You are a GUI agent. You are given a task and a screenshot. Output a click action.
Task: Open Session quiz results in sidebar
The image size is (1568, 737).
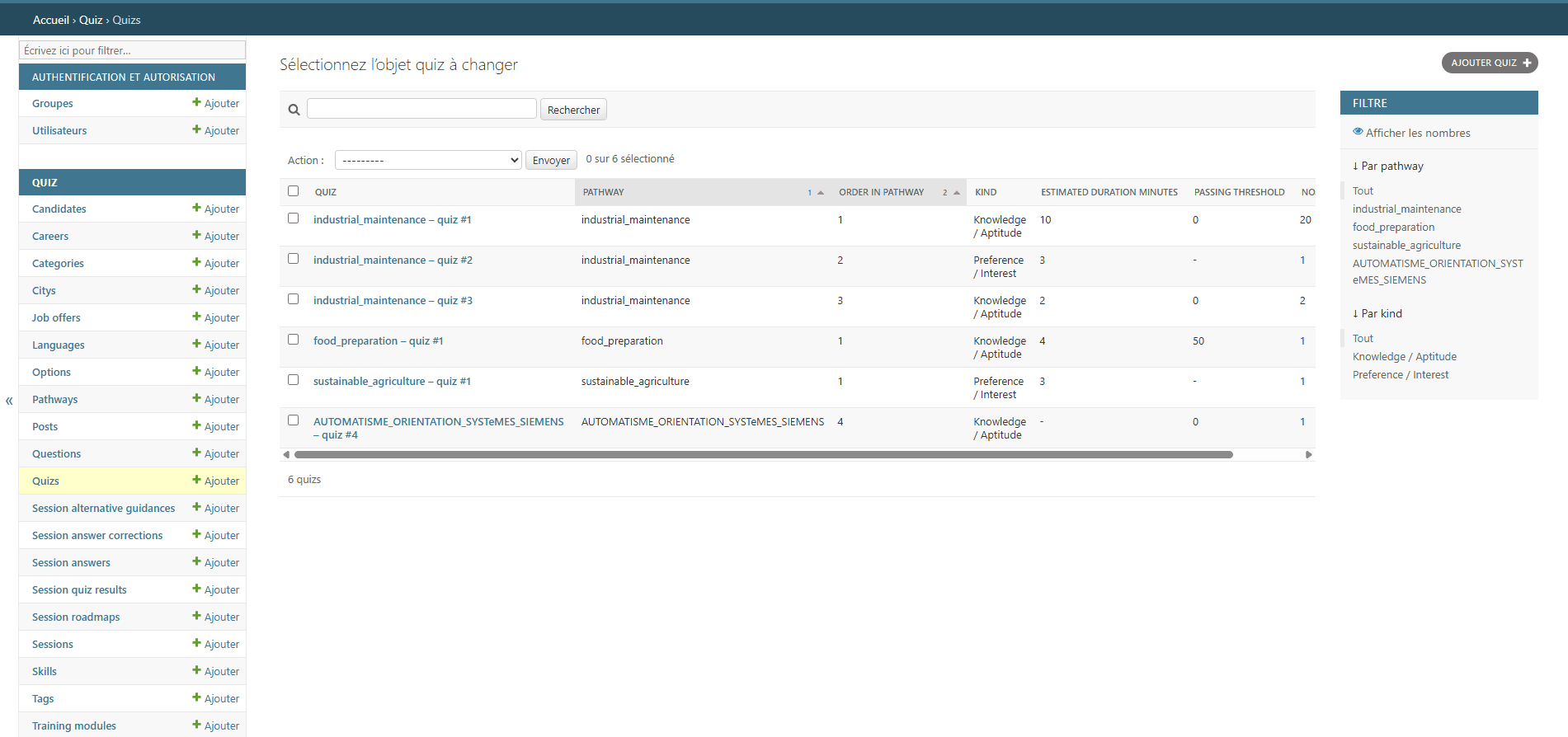79,589
